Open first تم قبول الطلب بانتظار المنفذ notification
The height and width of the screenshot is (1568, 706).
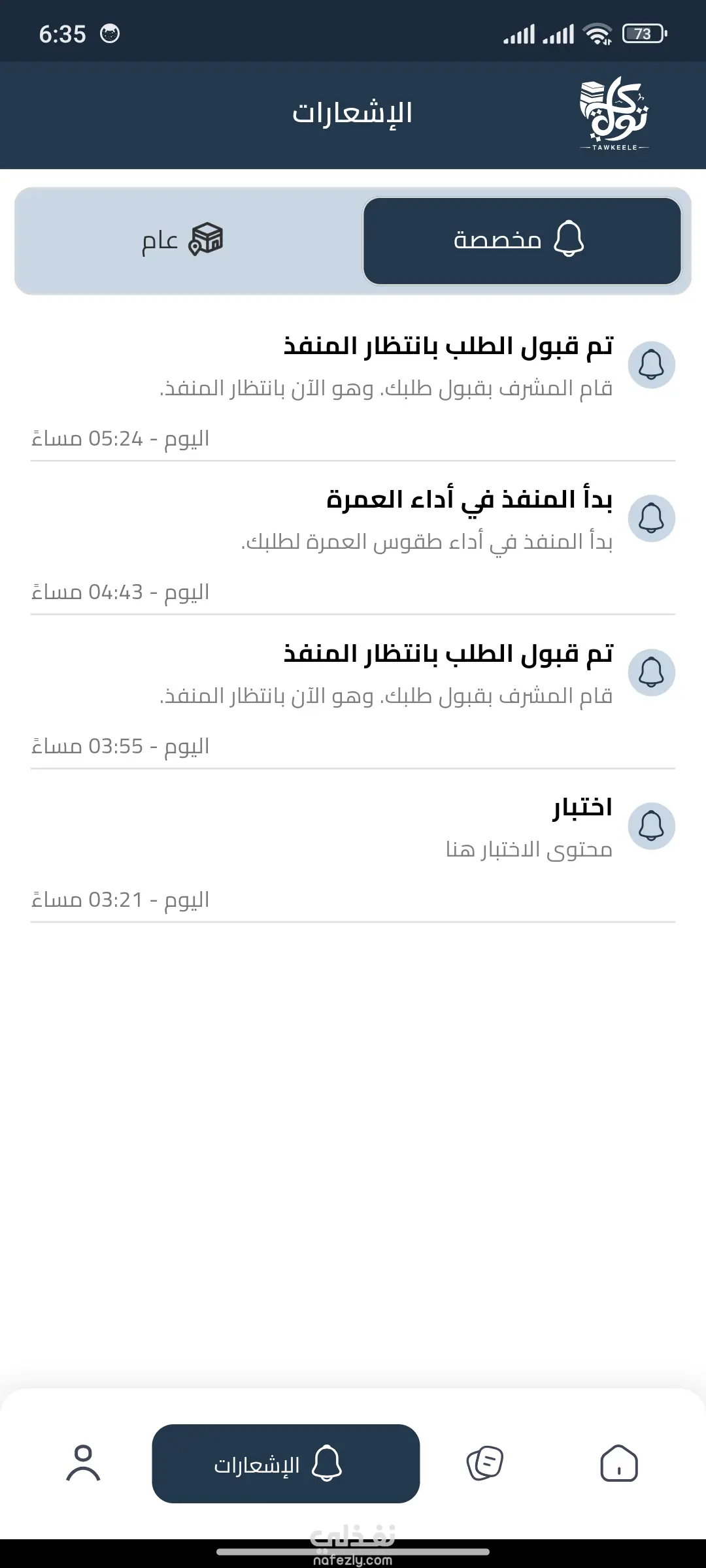[x=448, y=346]
